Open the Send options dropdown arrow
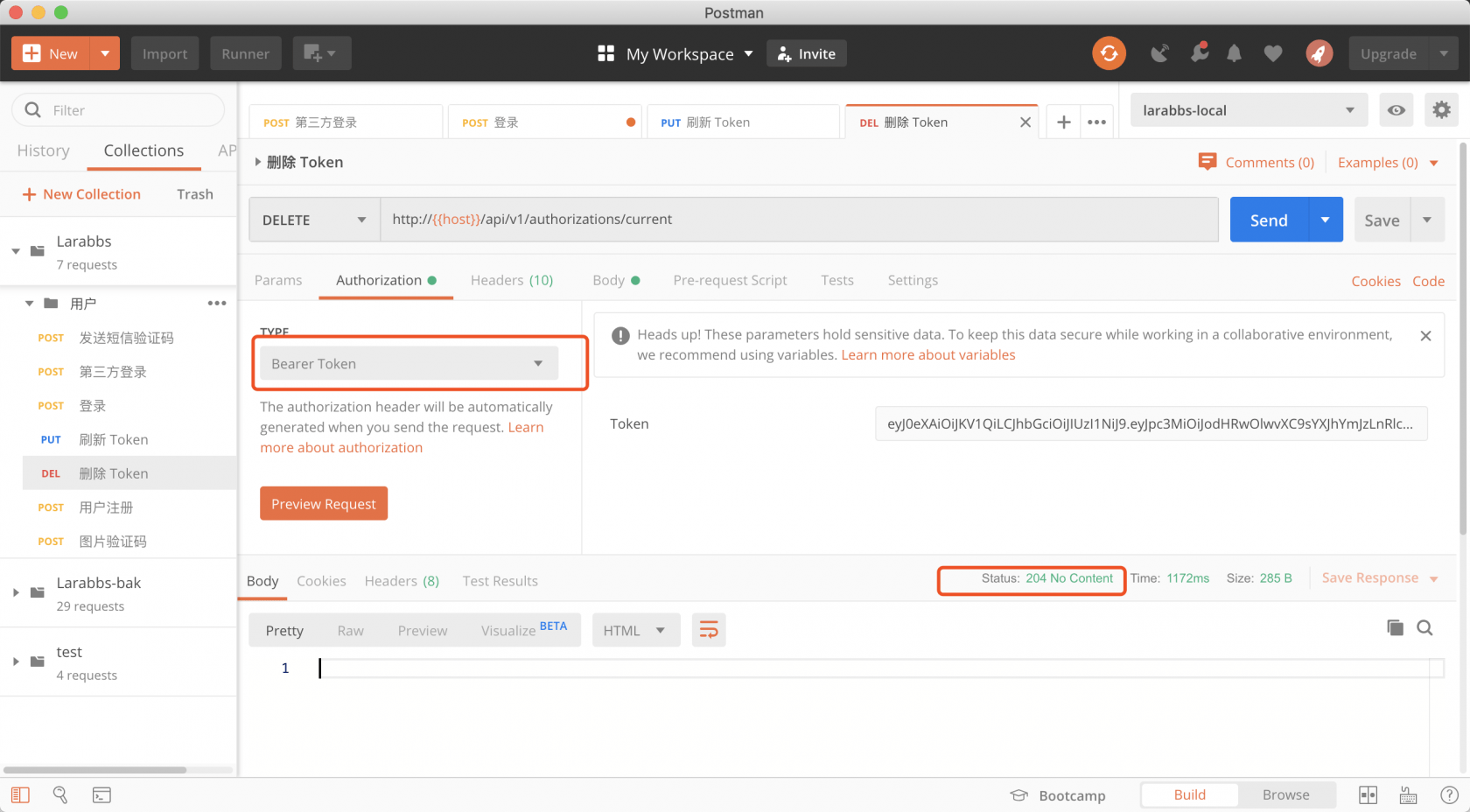 click(1325, 220)
